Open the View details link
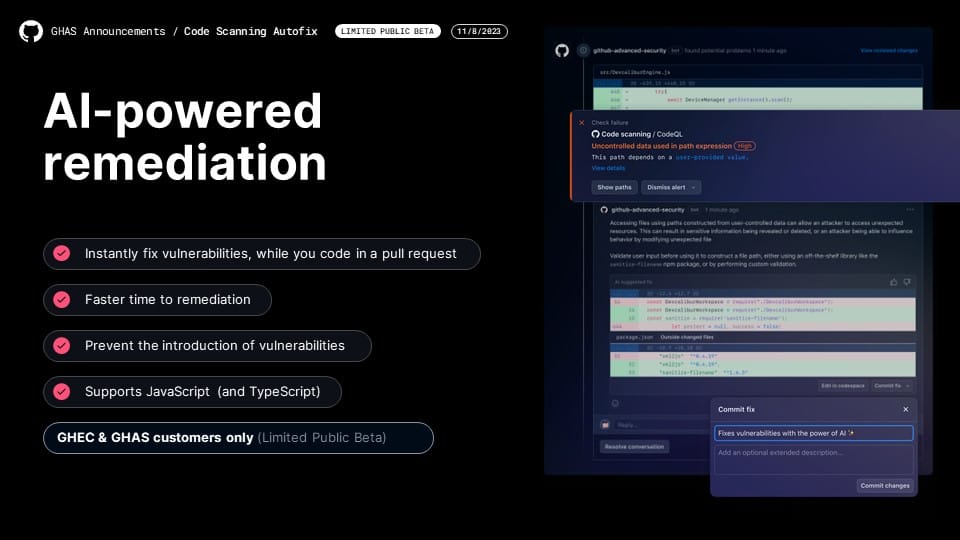 [x=608, y=168]
